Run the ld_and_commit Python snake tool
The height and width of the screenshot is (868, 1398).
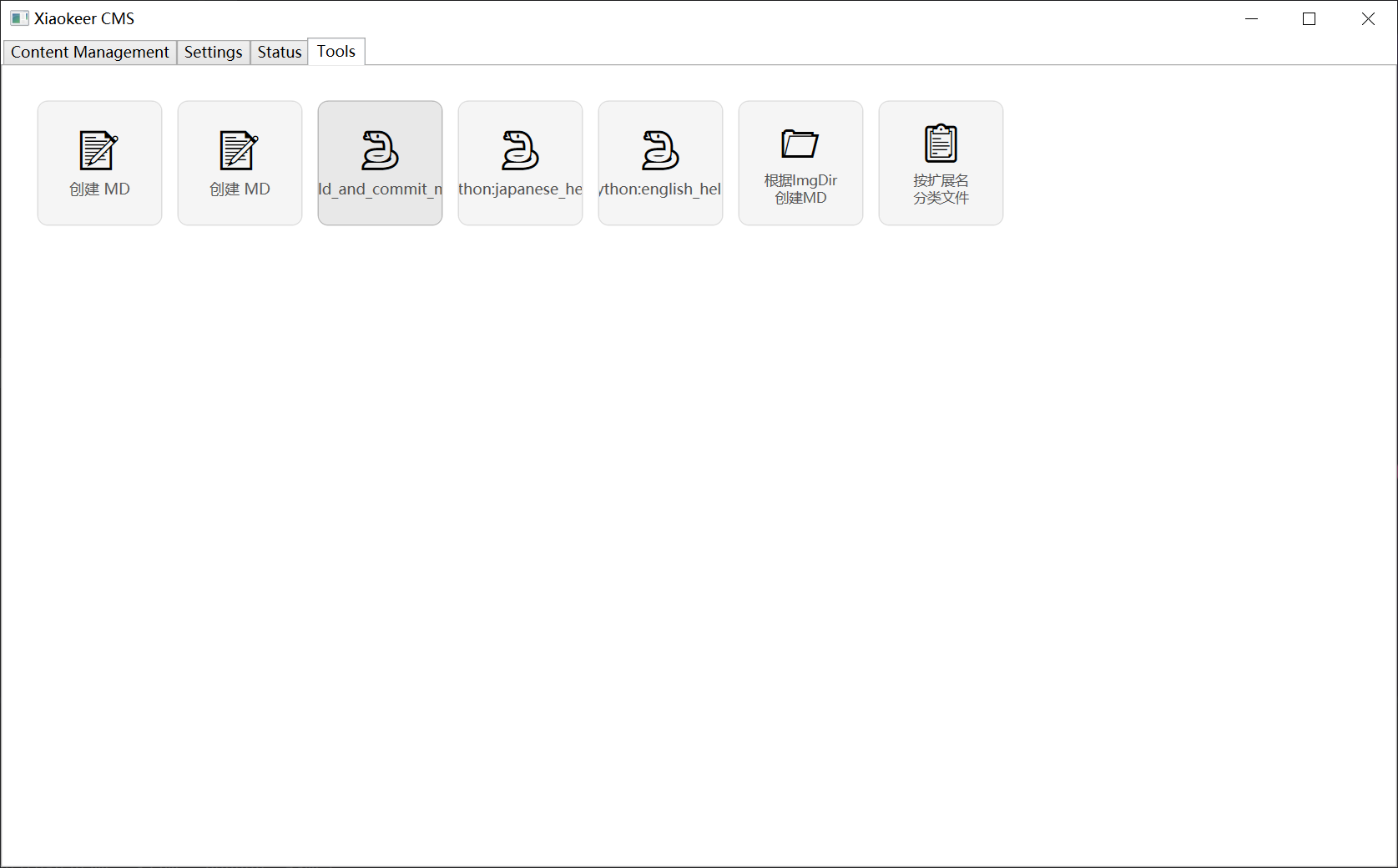[380, 150]
